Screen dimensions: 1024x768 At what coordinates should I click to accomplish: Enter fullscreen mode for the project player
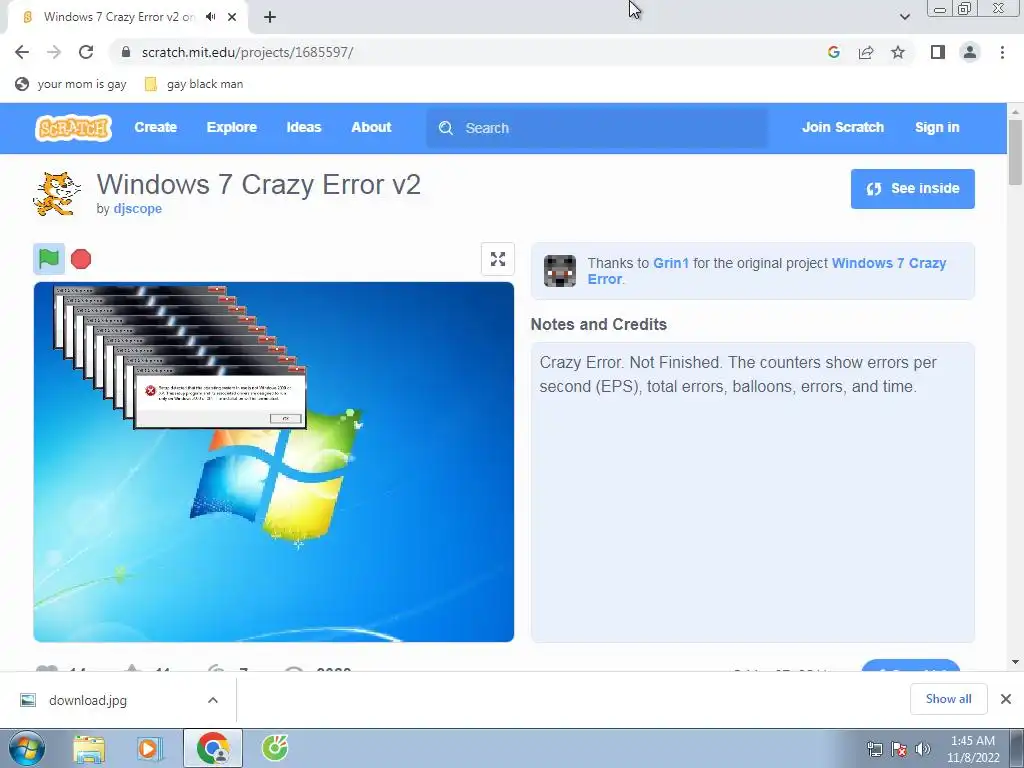tap(498, 259)
